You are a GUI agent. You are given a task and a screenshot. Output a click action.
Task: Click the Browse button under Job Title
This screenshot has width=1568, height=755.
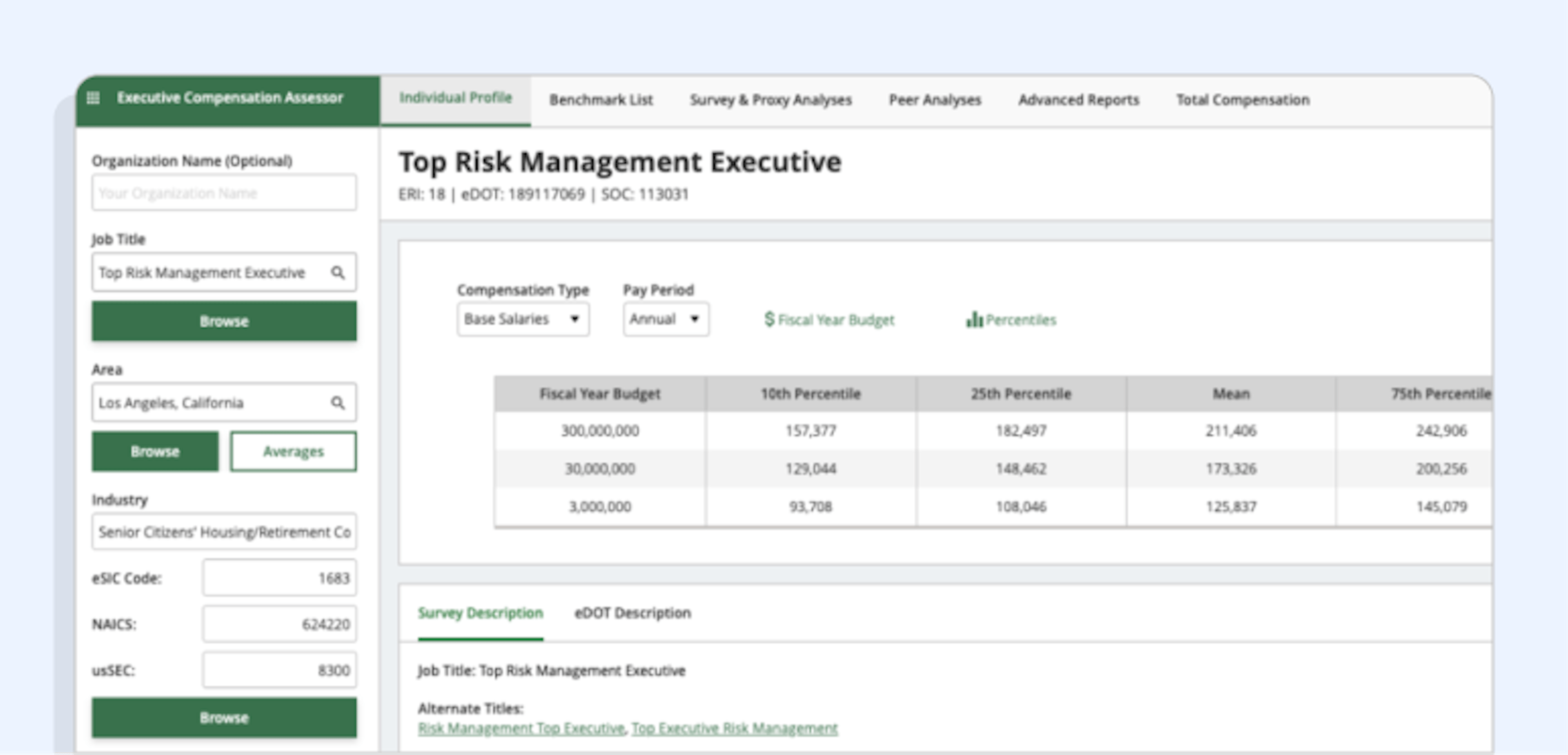coord(224,321)
